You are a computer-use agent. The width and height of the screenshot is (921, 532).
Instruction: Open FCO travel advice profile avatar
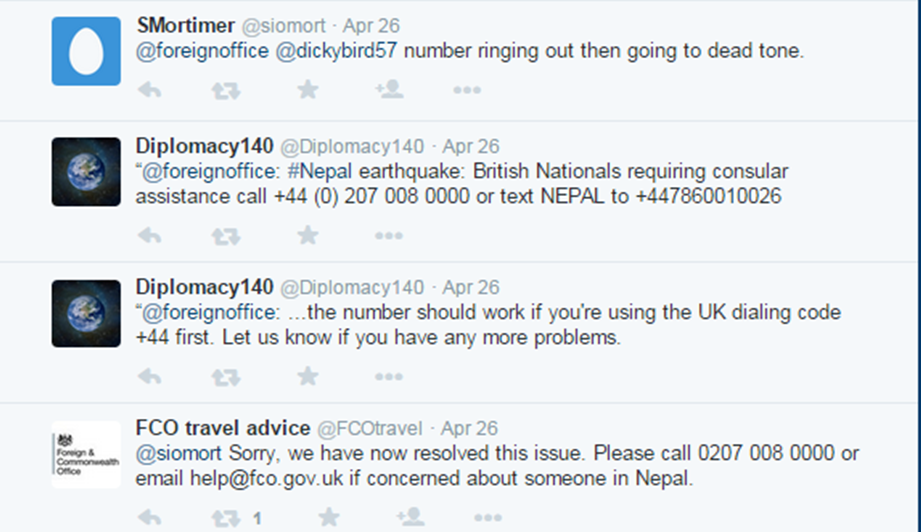pos(86,454)
